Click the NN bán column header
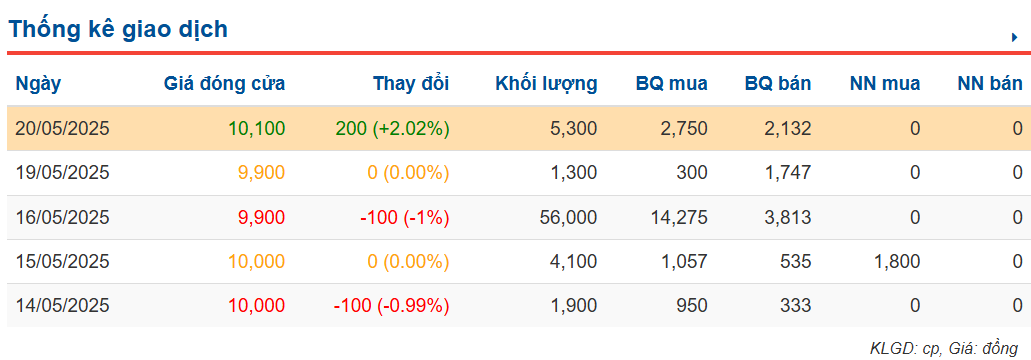Screen dimensions: 1031x360 [x=990, y=83]
